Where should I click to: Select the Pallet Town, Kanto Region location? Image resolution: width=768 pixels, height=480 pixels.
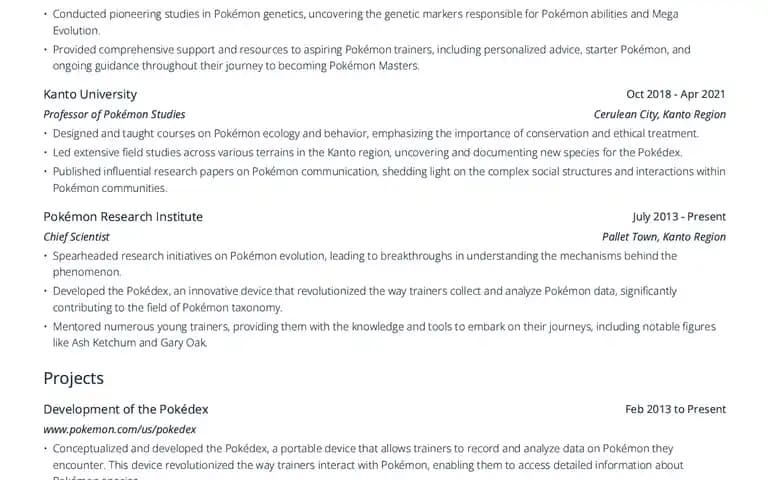click(x=664, y=237)
